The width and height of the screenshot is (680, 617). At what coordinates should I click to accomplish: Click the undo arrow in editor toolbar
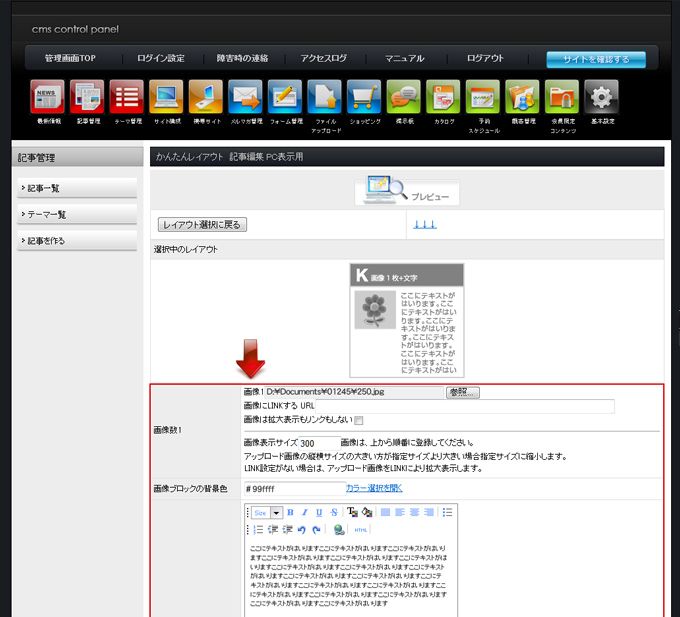[301, 530]
